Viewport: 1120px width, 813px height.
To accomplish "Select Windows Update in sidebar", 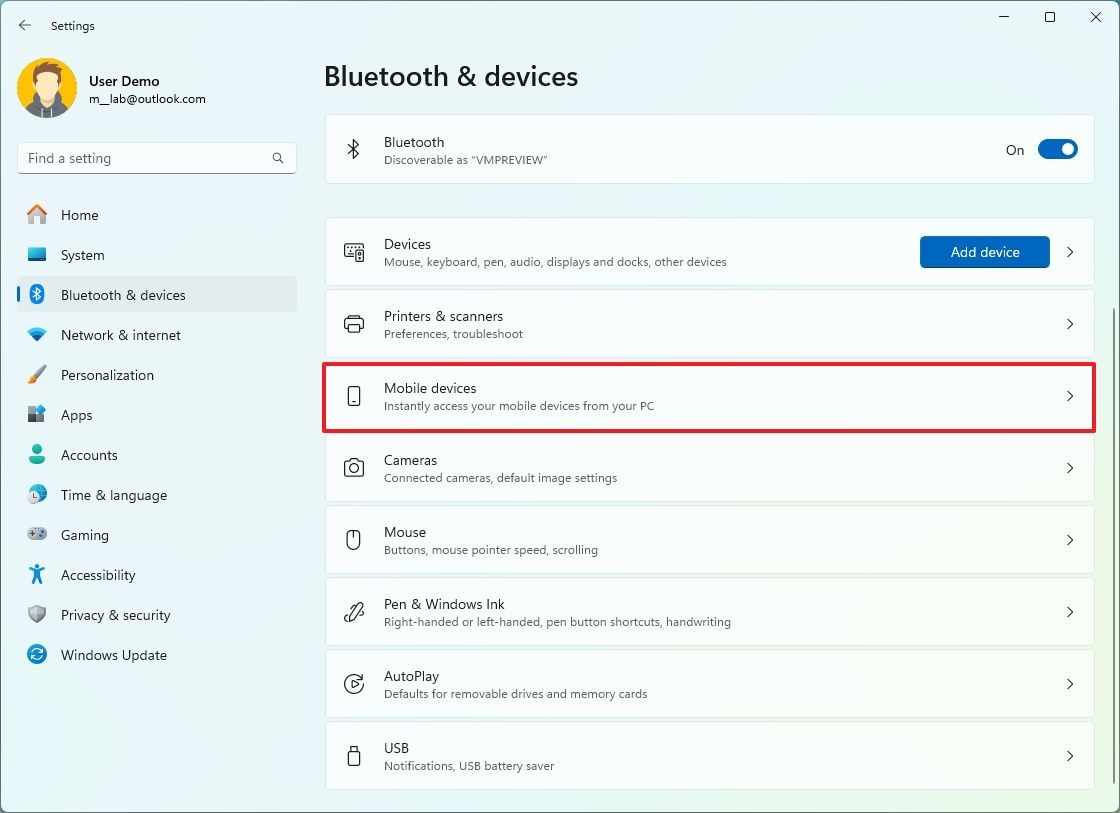I will pos(113,655).
